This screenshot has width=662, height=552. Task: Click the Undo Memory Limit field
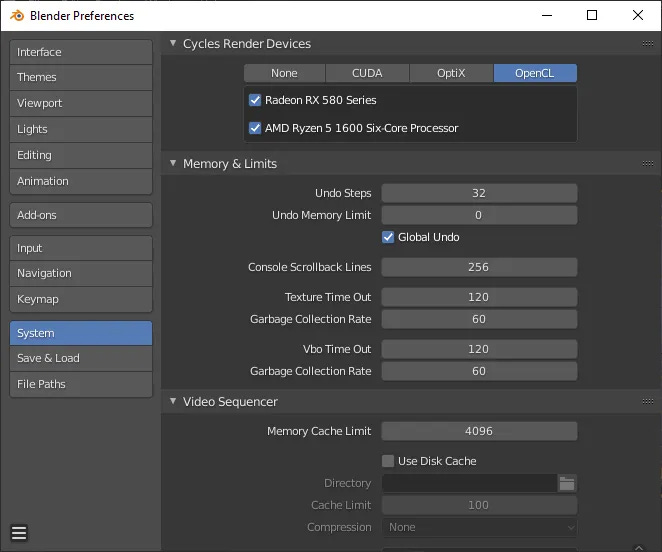(479, 215)
